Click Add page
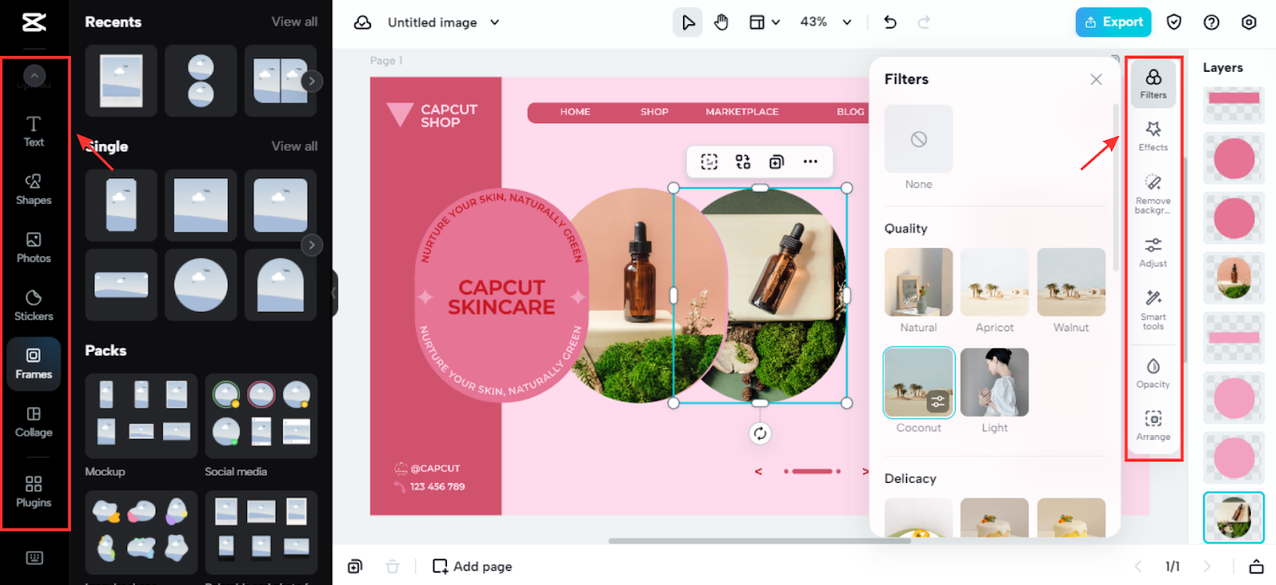 [472, 567]
